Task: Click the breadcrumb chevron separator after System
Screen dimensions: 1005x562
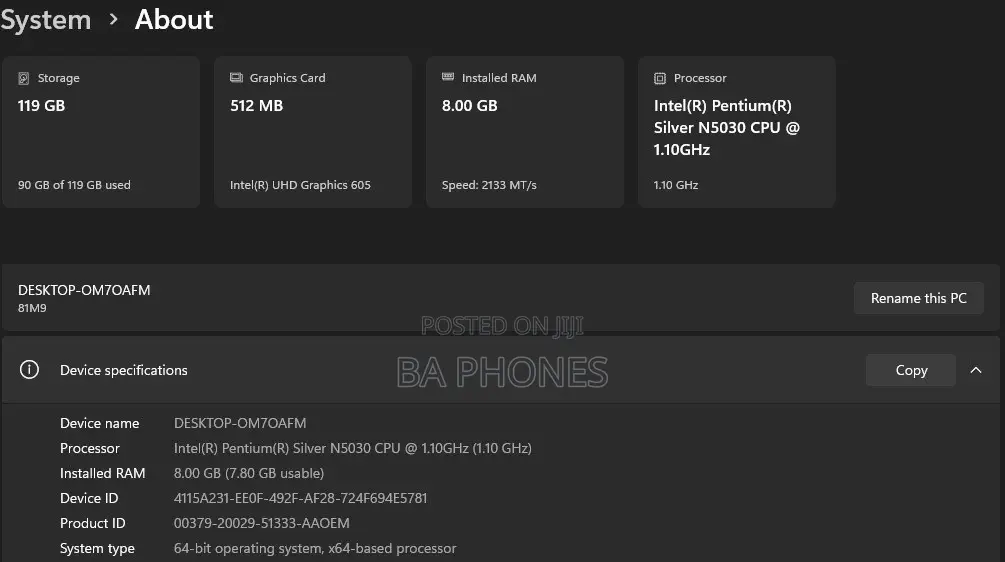Action: [x=113, y=20]
